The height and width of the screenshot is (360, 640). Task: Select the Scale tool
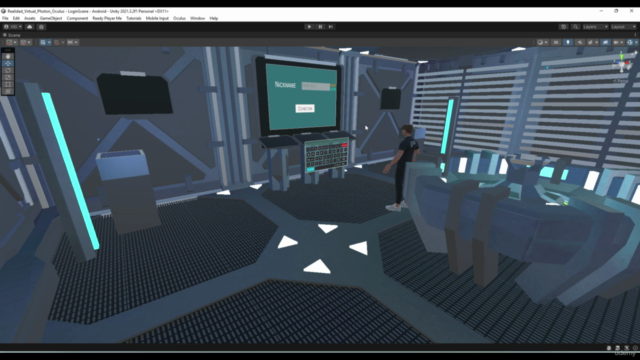tap(8, 77)
